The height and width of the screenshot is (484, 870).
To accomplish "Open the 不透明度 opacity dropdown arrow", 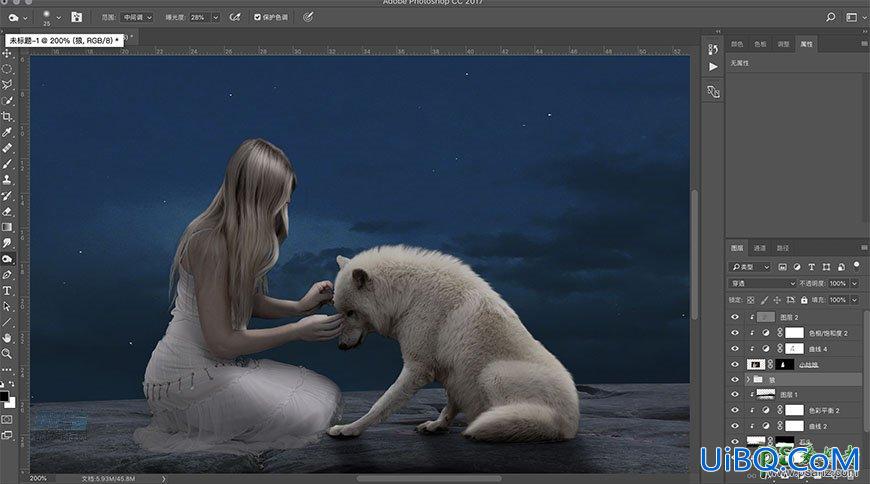I will [855, 283].
